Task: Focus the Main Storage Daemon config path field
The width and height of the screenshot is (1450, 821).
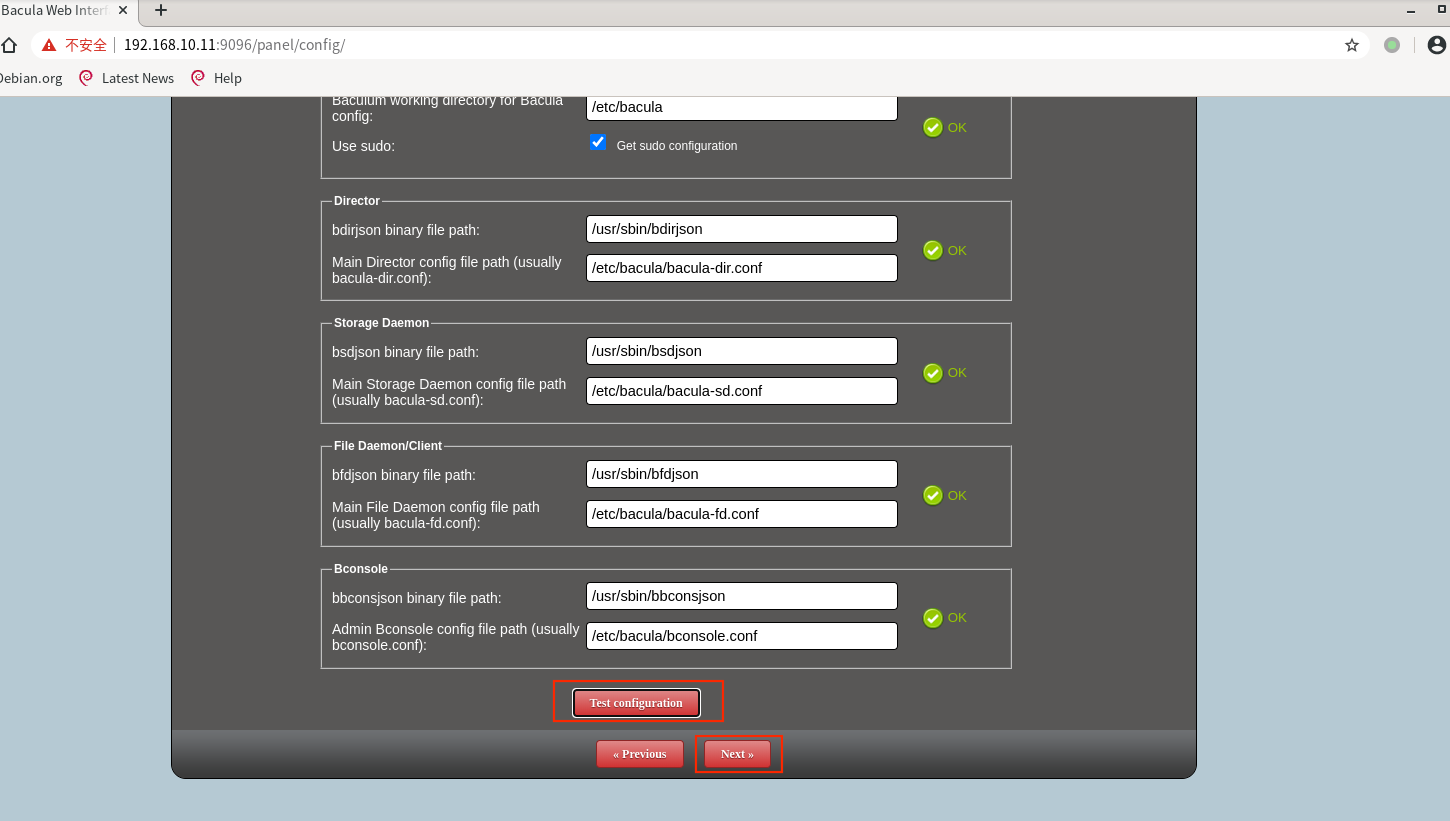Action: click(741, 391)
